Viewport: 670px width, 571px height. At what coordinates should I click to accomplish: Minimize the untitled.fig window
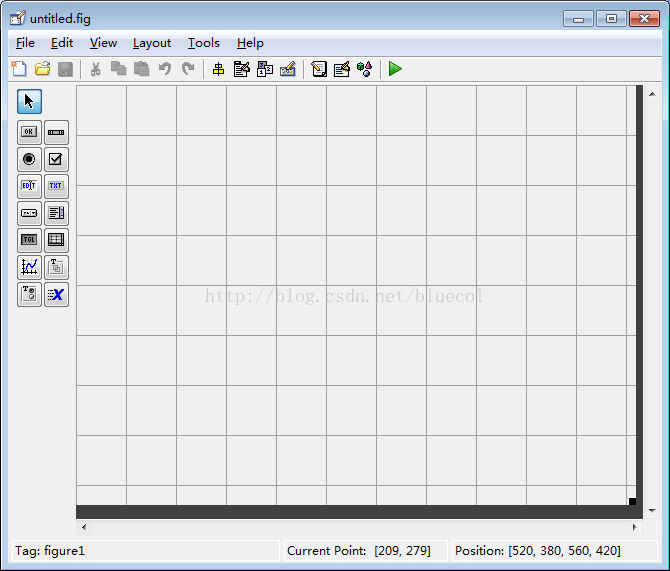point(578,19)
